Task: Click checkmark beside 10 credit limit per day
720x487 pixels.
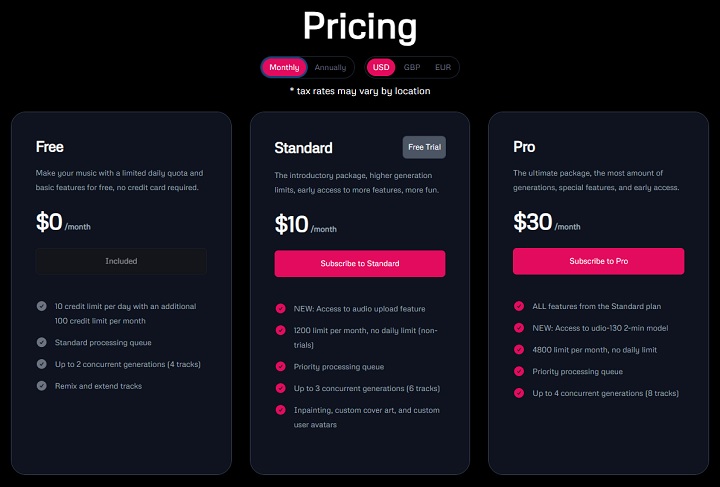Action: coord(41,306)
